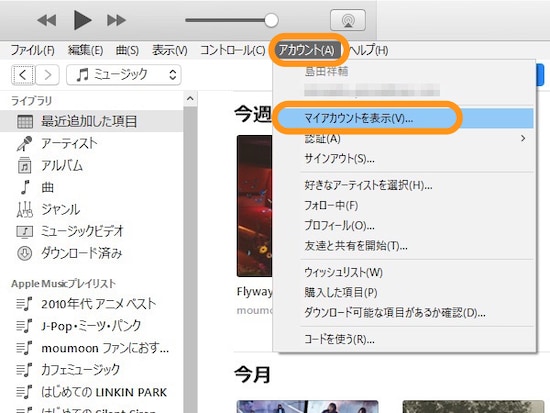This screenshot has height=413, width=550.
Task: Click the back navigation arrow
Action: click(23, 75)
